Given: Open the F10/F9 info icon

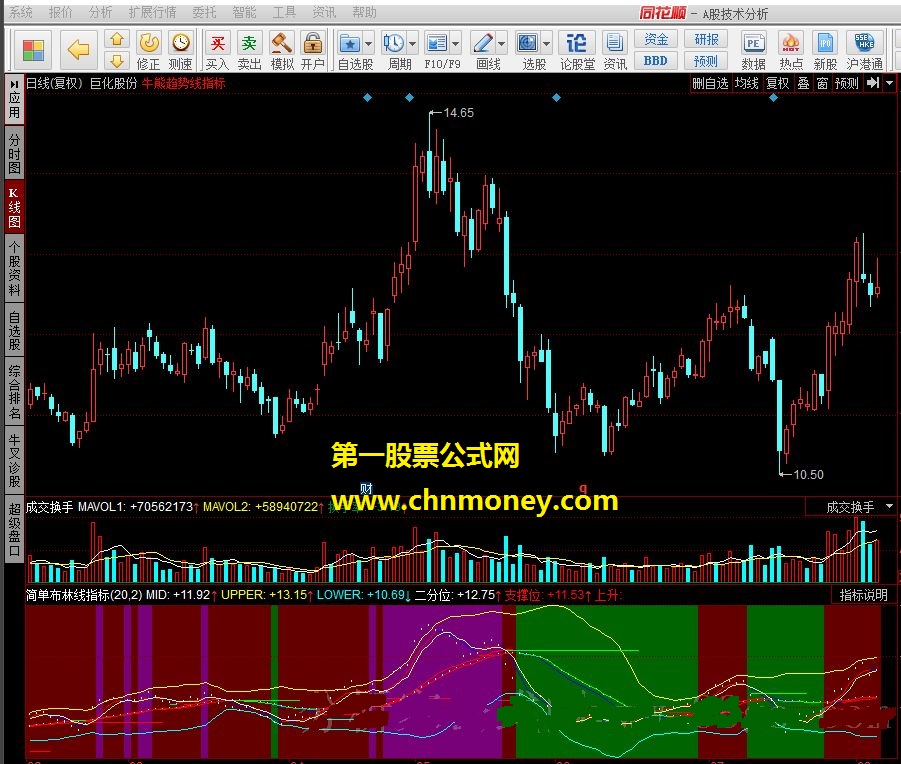Looking at the screenshot, I should 437,43.
